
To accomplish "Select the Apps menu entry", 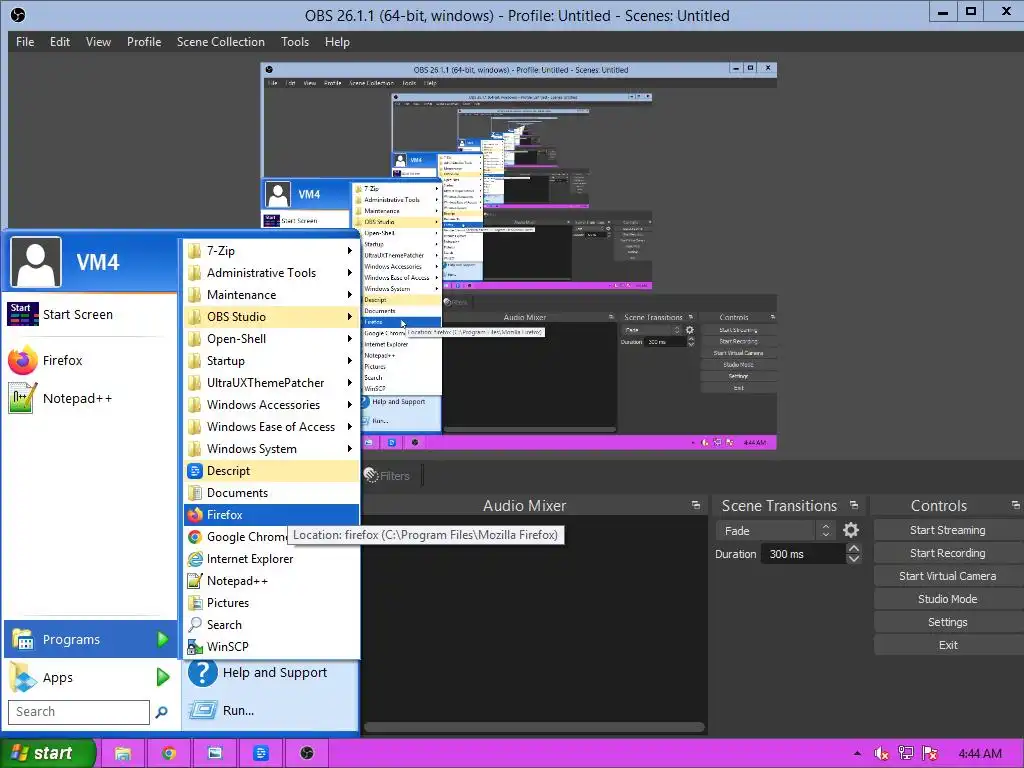I will [90, 677].
